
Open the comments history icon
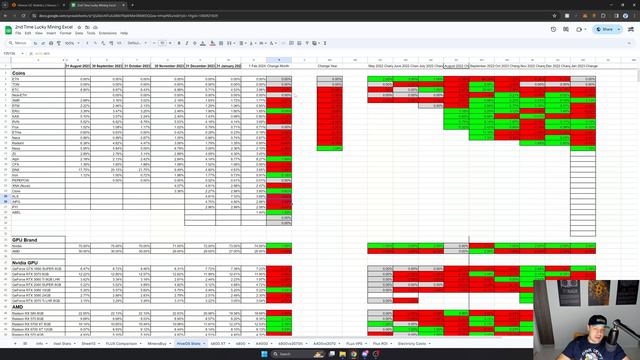click(x=566, y=29)
